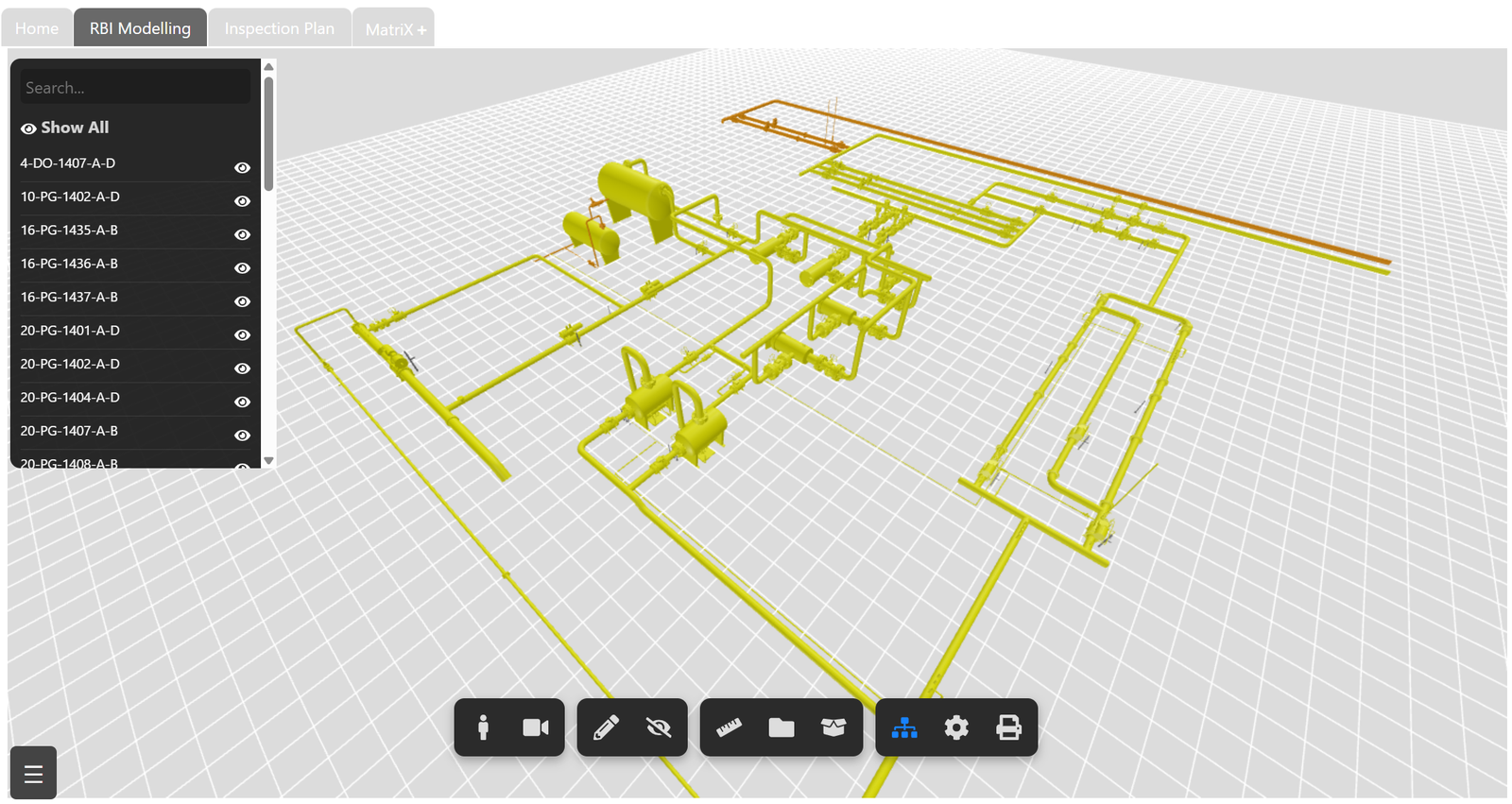Click the crossed-out eye hide tool
The height and width of the screenshot is (804, 1512).
click(659, 727)
